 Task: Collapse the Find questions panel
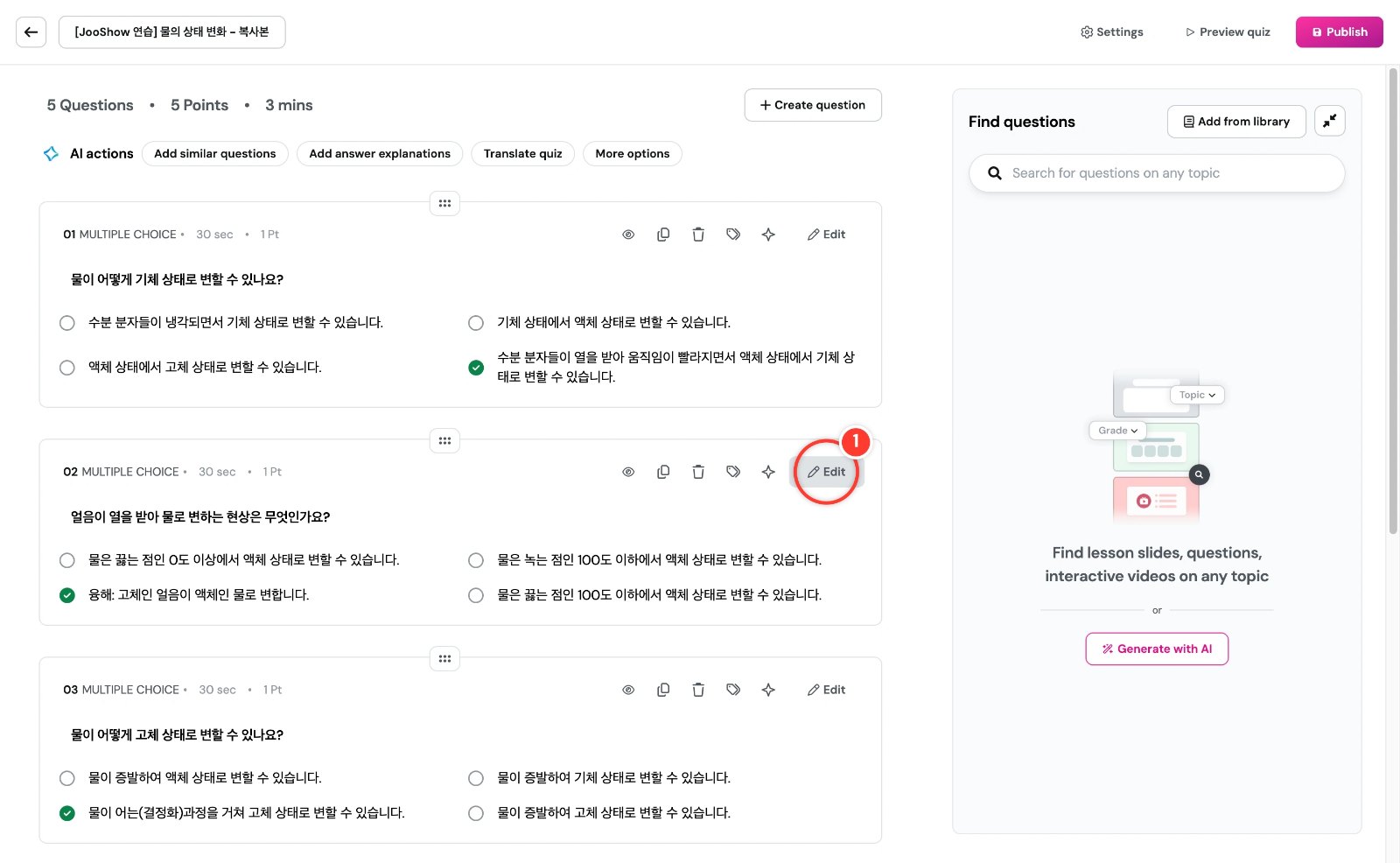1329,122
